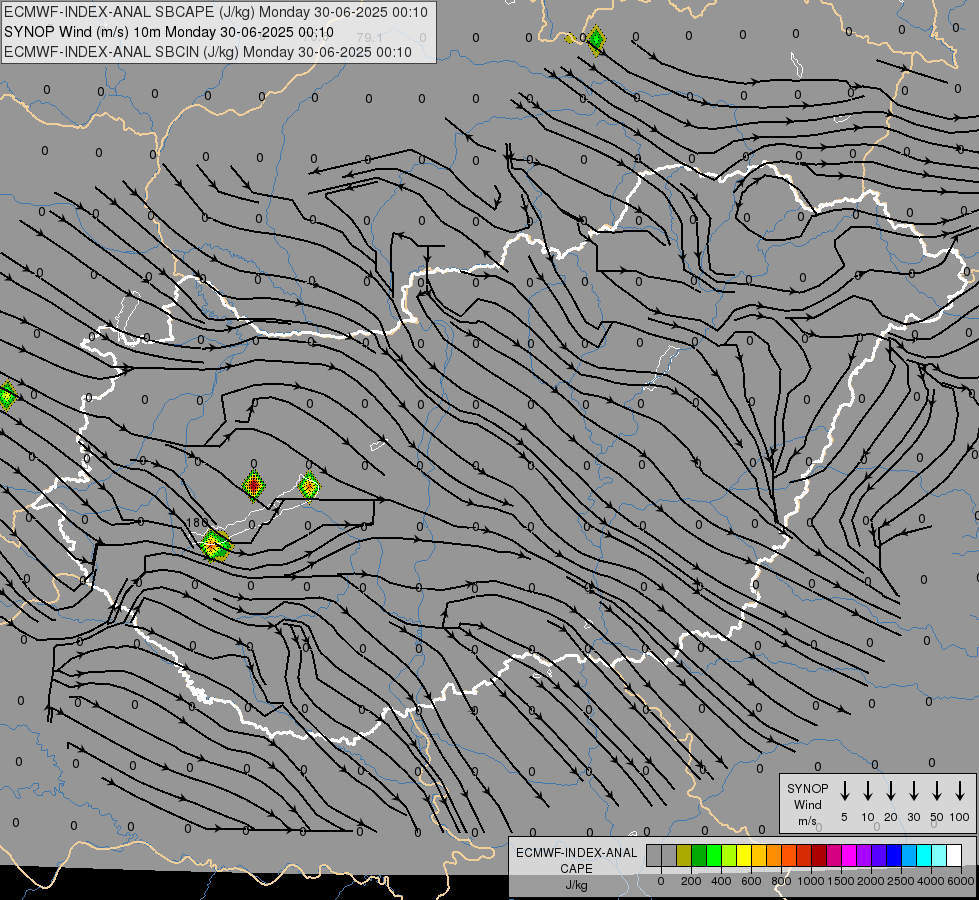Click the '2000' tick label in CAPE legend

870,881
